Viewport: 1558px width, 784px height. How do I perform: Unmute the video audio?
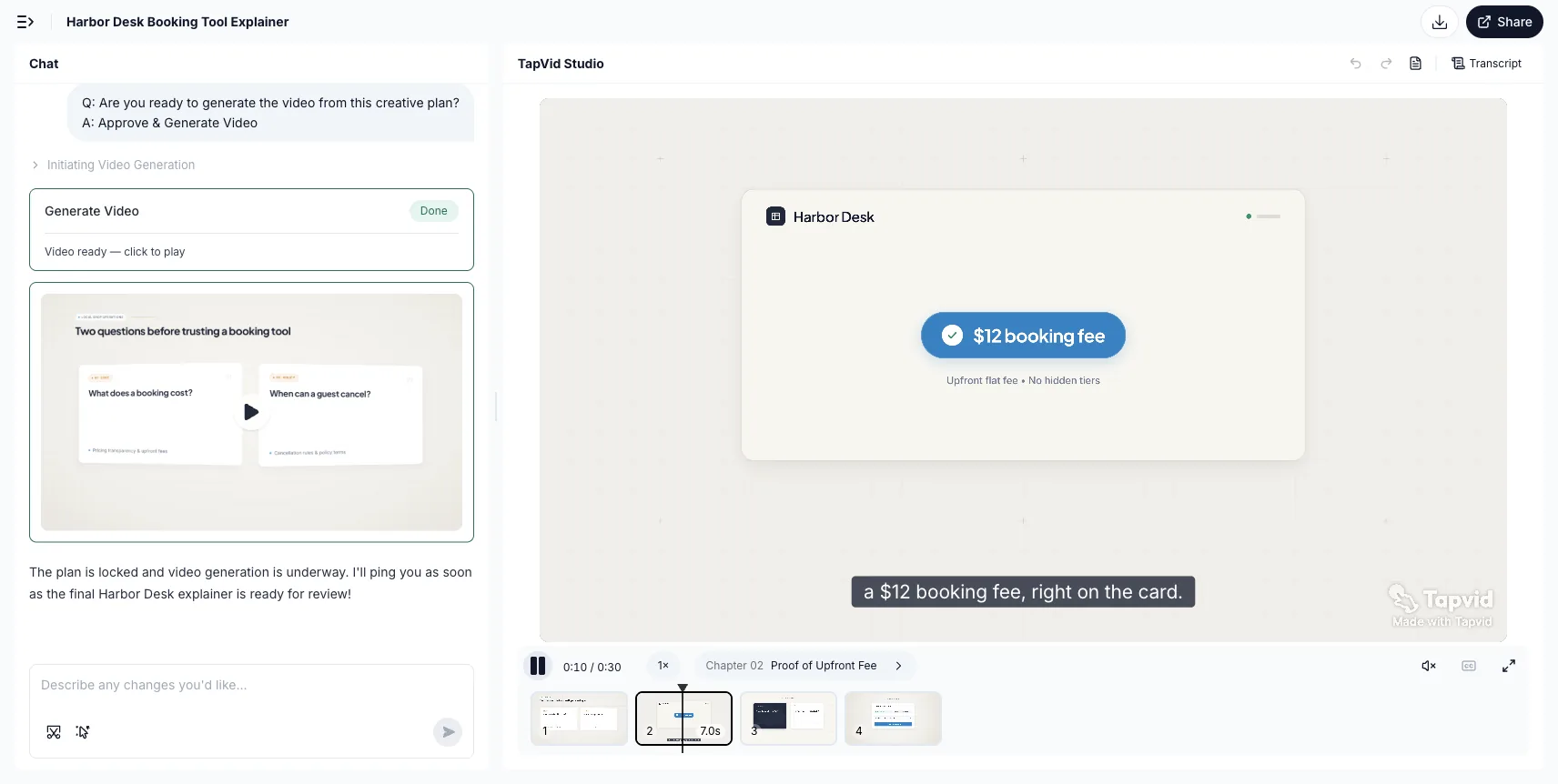coord(1429,667)
